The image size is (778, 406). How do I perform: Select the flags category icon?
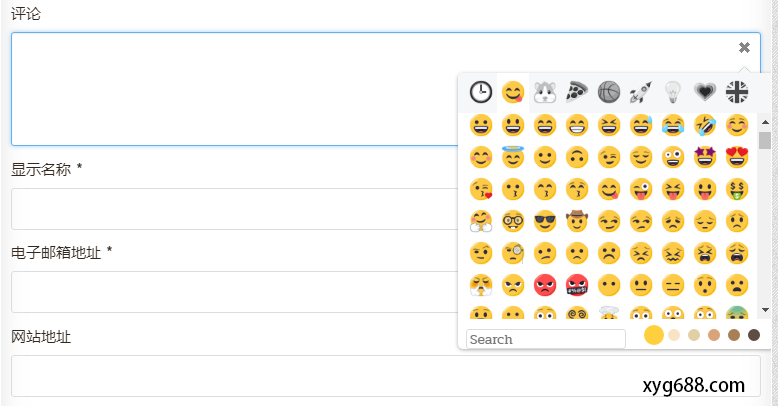point(737,92)
